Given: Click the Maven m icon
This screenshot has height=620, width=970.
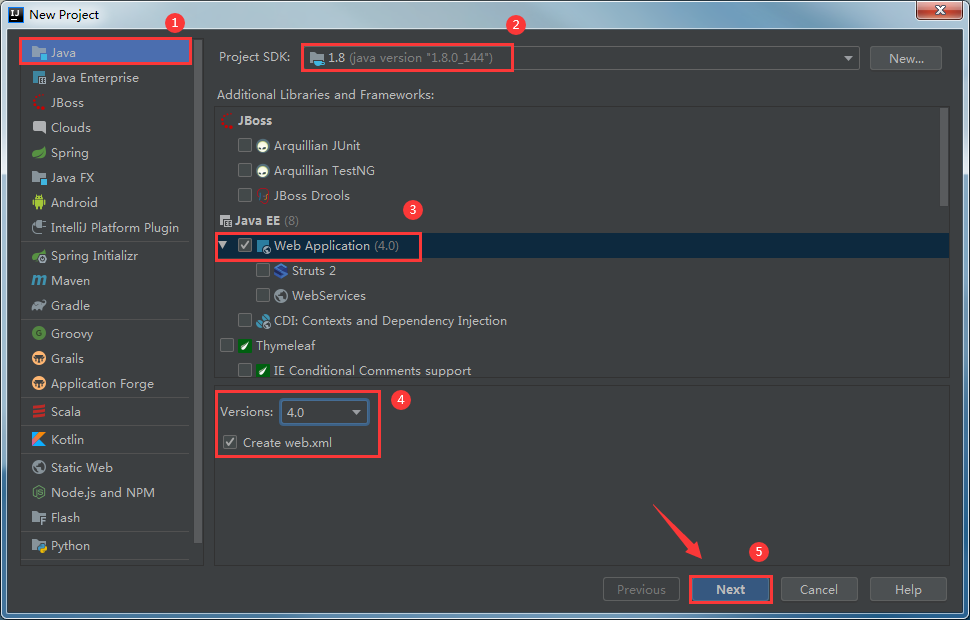Looking at the screenshot, I should 39,280.
